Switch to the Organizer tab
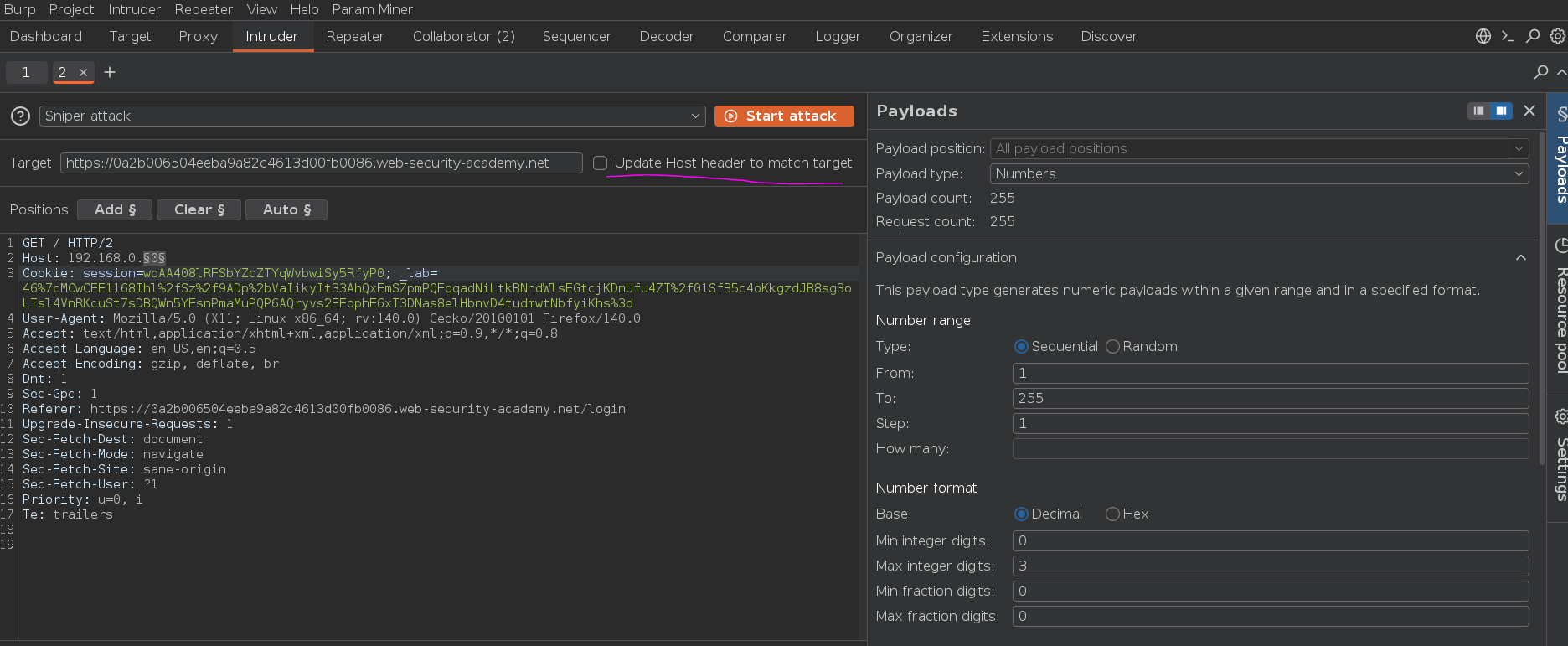Viewport: 1568px width, 646px height. pos(921,36)
